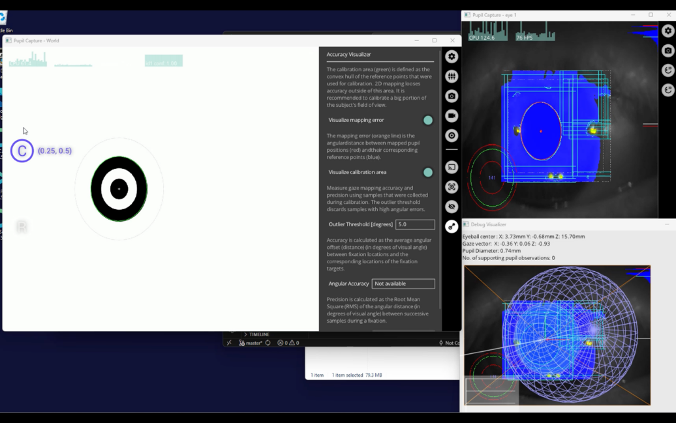This screenshot has width=676, height=424.
Task: Open settings gear in eye 1 window
Action: point(667,31)
